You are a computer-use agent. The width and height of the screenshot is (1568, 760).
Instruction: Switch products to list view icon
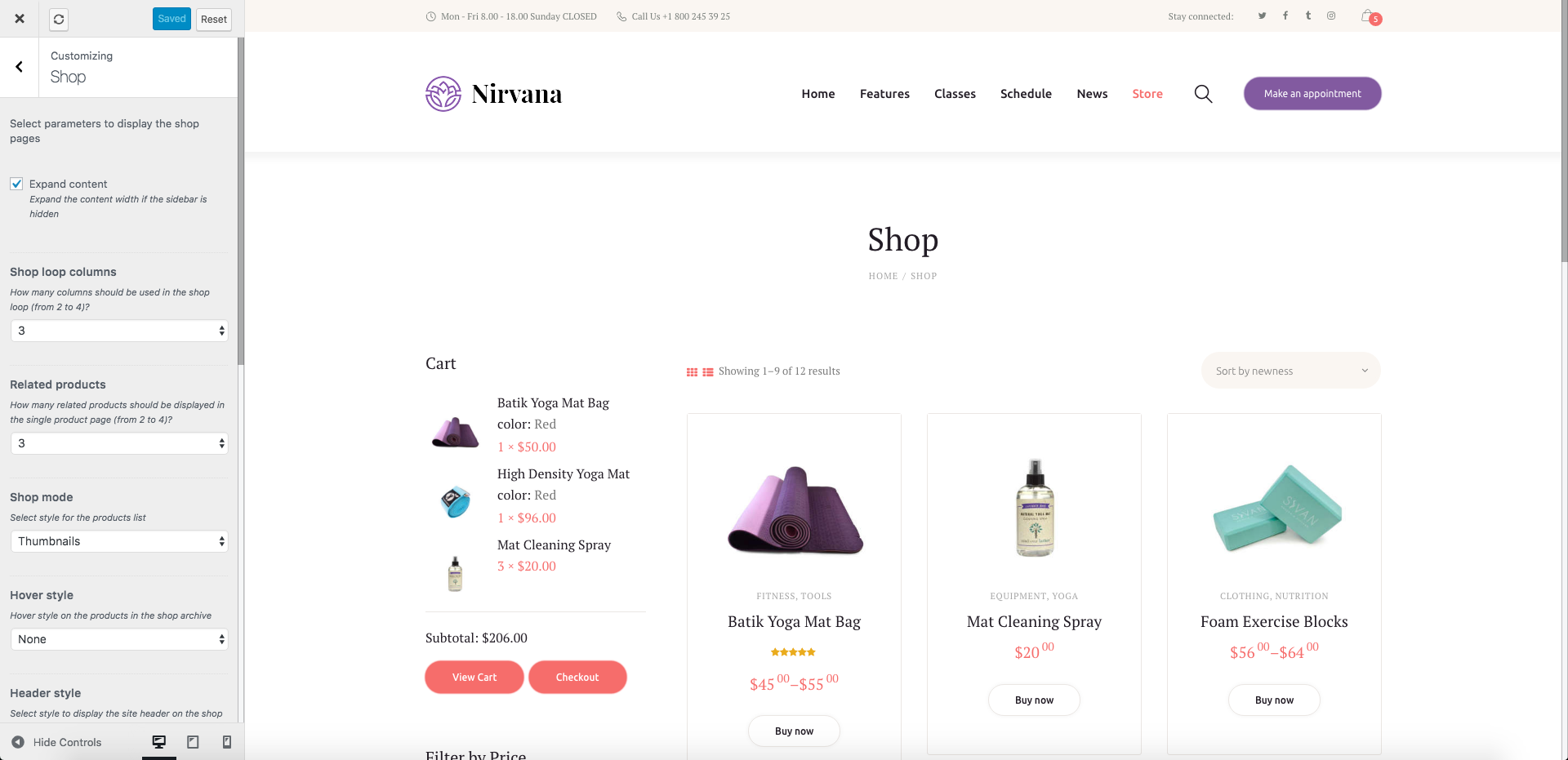click(708, 371)
